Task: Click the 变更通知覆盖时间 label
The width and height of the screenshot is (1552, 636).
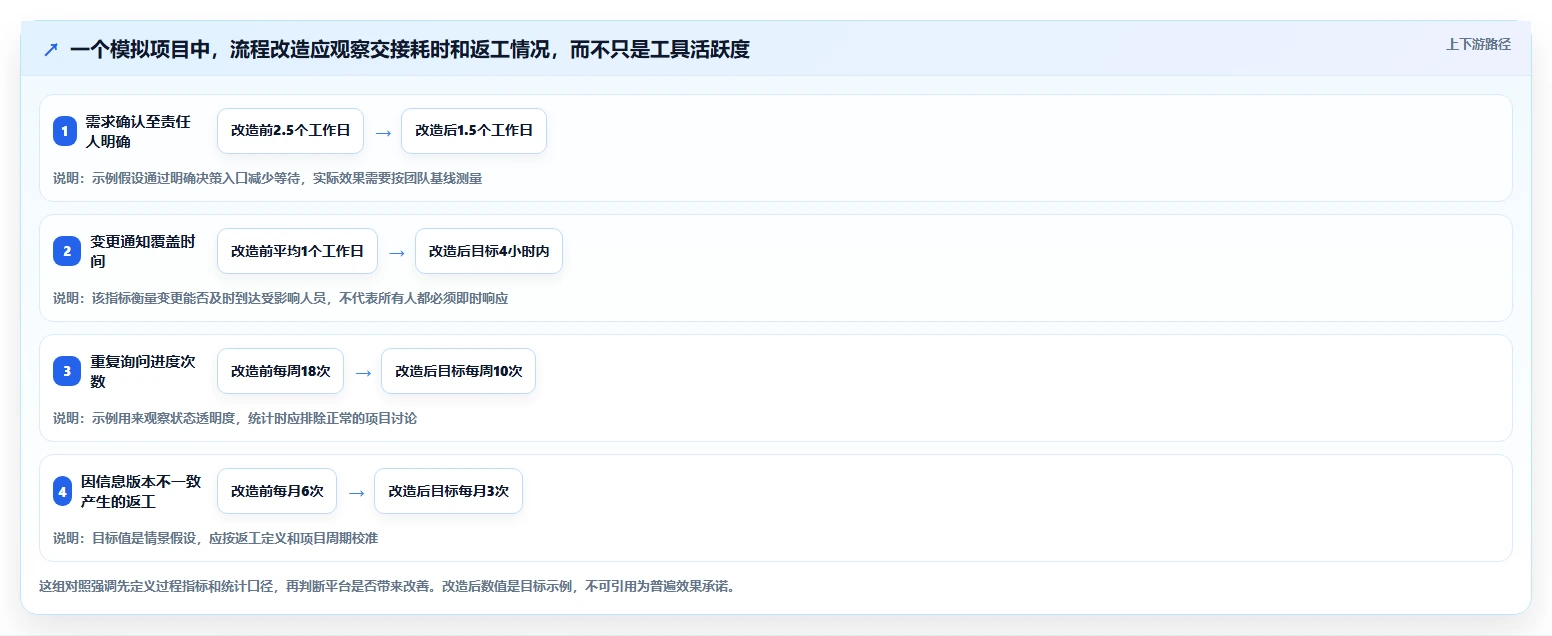Action: (142, 251)
